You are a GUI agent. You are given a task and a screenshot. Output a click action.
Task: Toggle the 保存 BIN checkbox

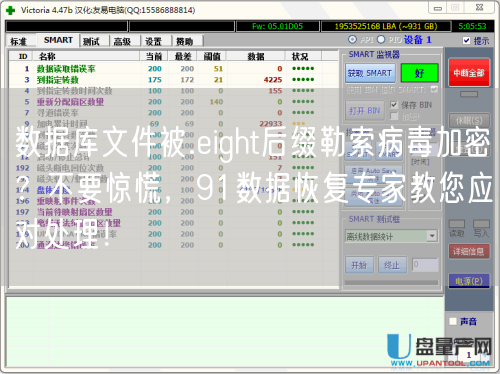tap(394, 105)
